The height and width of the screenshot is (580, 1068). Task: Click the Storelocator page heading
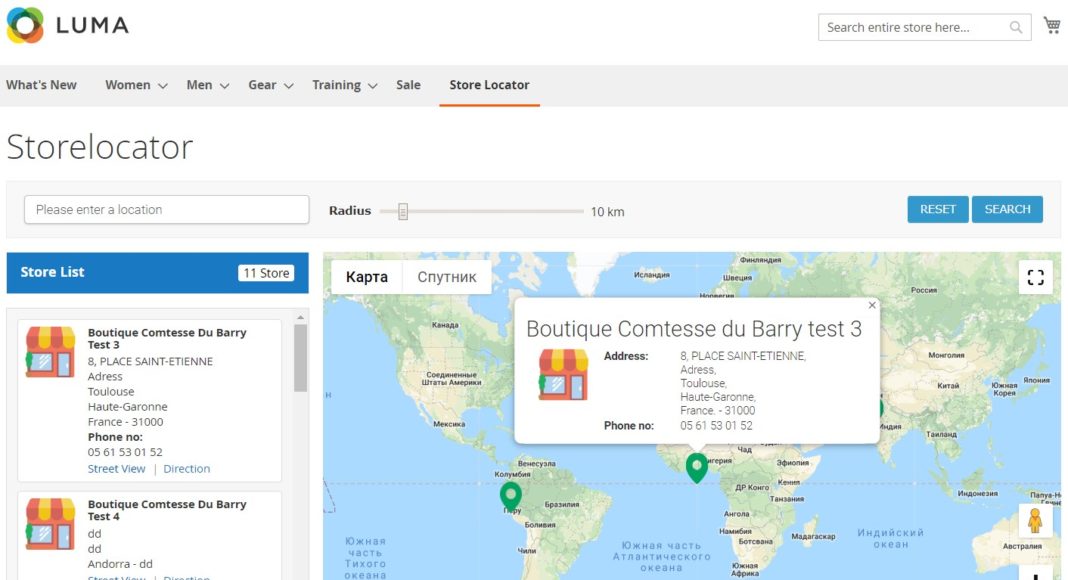tap(99, 146)
